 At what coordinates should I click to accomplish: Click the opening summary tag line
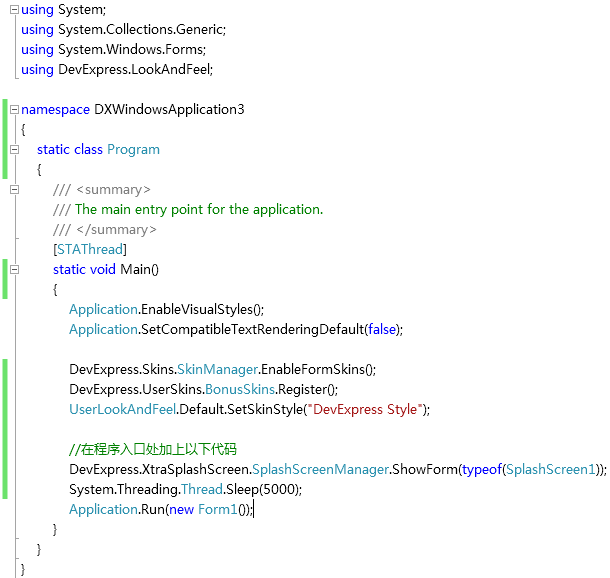[x=102, y=190]
